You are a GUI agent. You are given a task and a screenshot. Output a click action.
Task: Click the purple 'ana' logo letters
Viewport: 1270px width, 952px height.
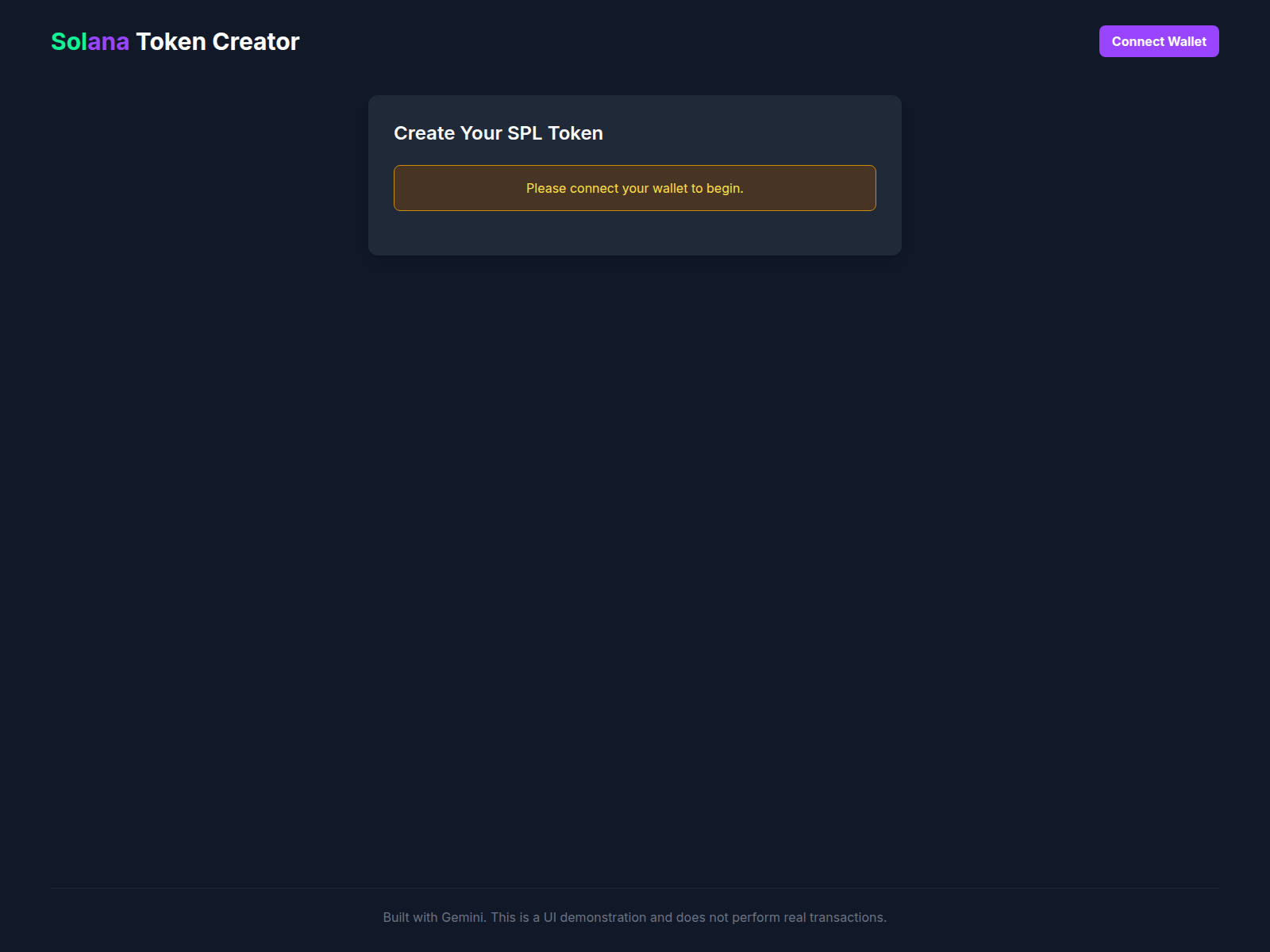109,41
